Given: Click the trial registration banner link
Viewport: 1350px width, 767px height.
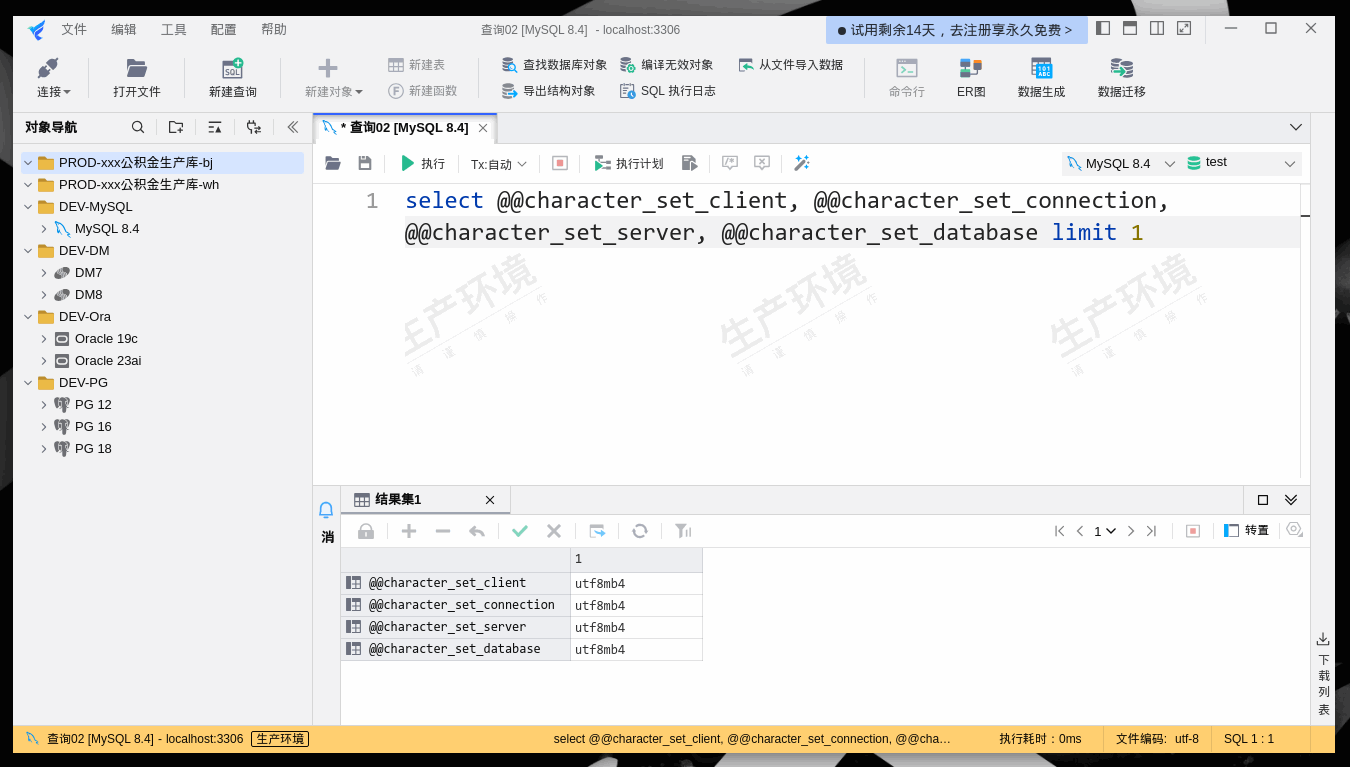Looking at the screenshot, I should coord(957,30).
